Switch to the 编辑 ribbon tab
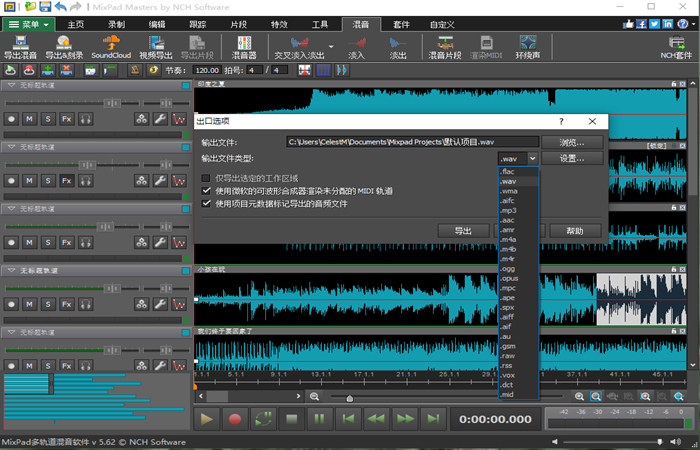700x450 pixels. tap(157, 25)
